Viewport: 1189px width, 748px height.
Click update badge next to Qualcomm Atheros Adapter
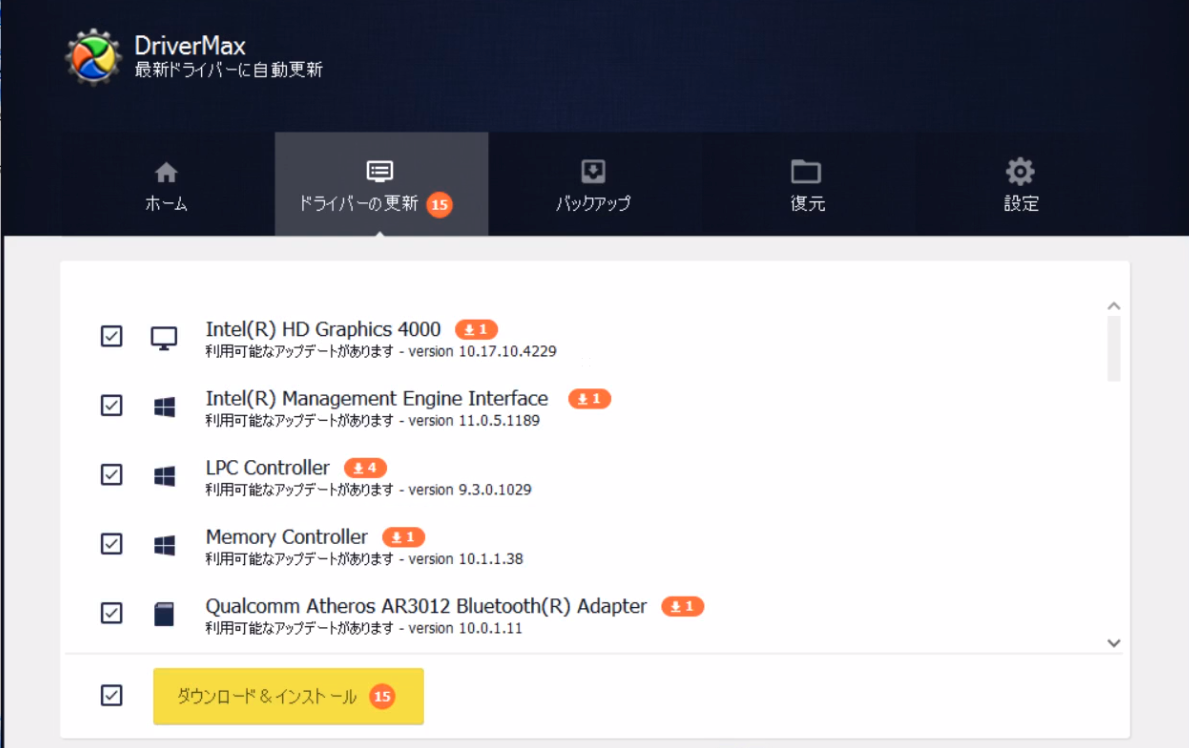pyautogui.click(x=682, y=606)
